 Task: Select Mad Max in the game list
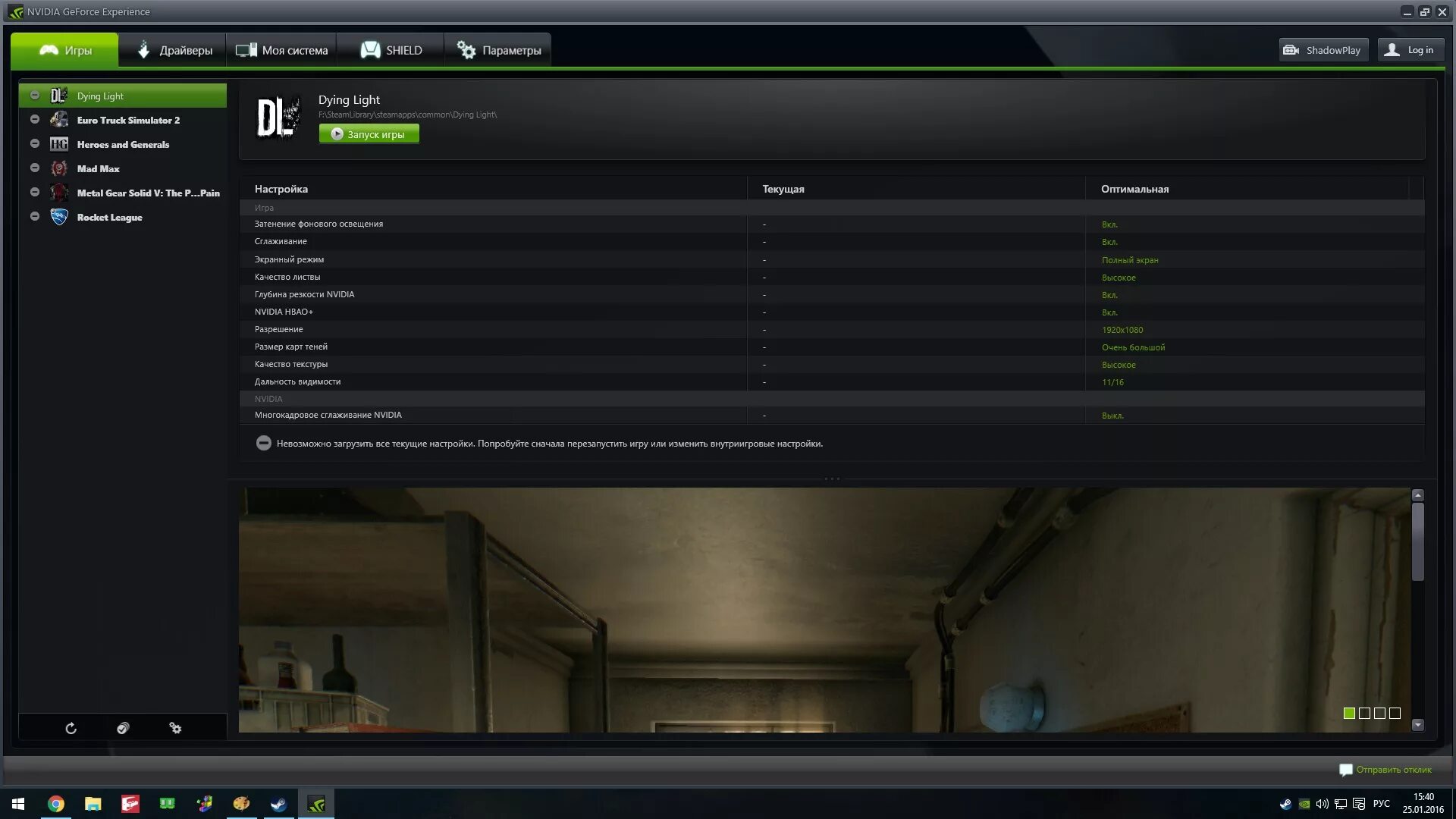point(123,168)
